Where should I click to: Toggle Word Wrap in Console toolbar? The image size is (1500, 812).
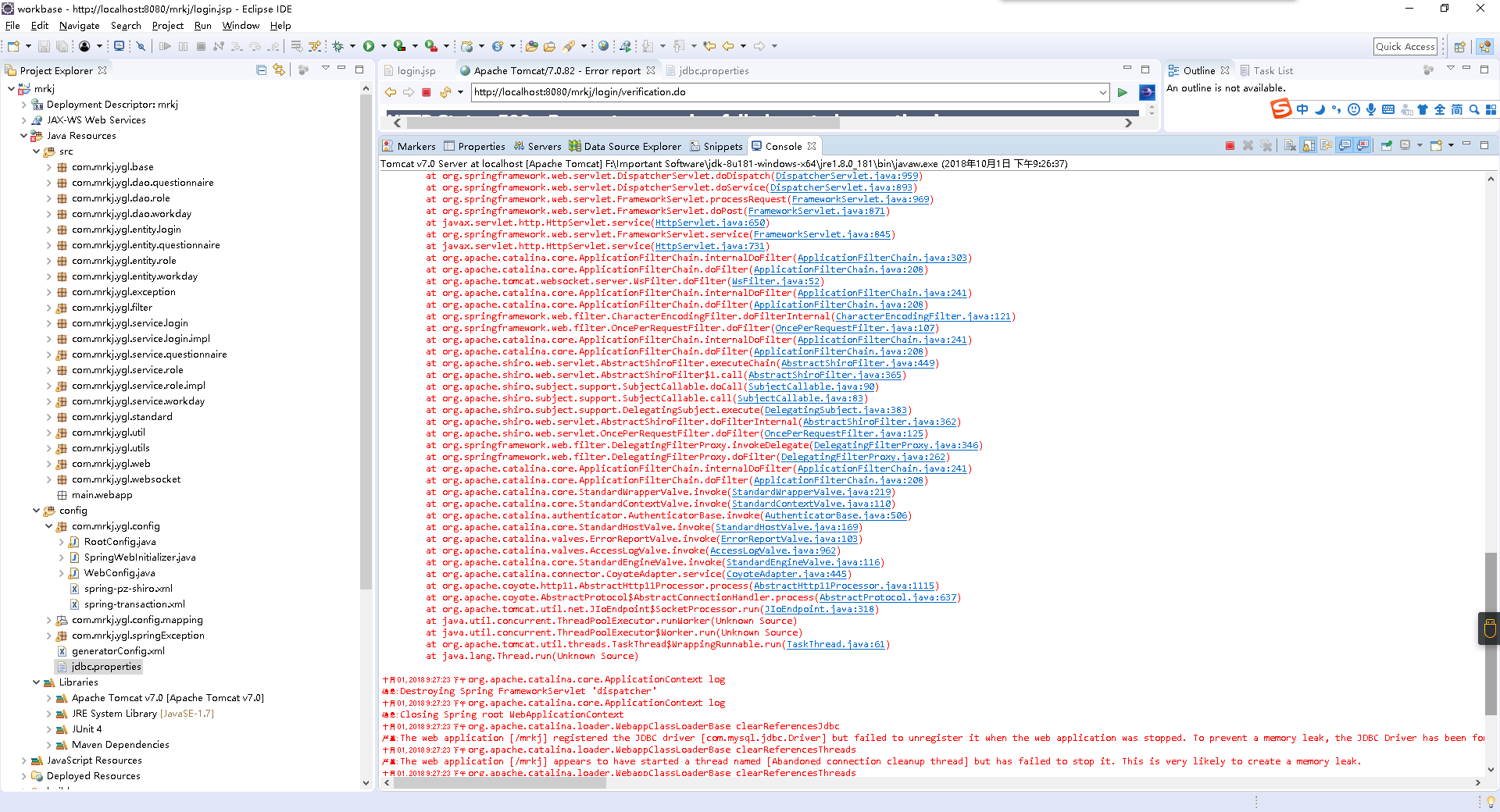tap(1326, 146)
